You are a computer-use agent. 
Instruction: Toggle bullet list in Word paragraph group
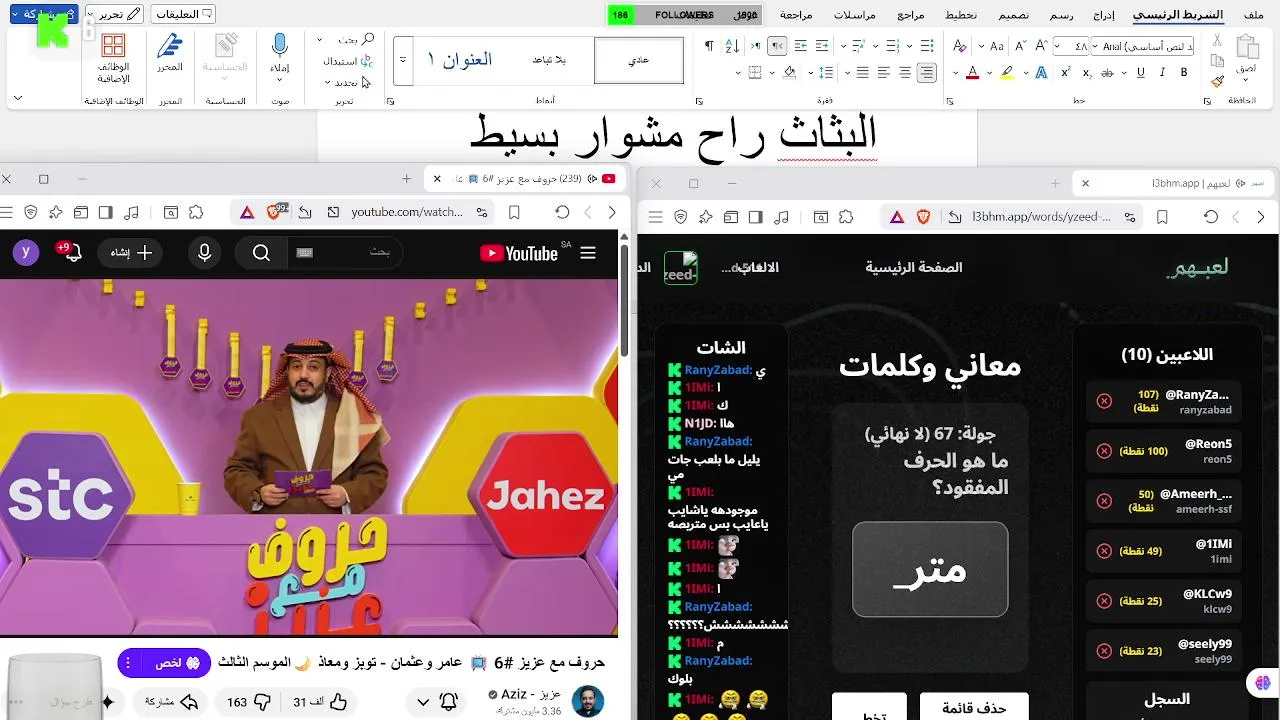(x=926, y=46)
